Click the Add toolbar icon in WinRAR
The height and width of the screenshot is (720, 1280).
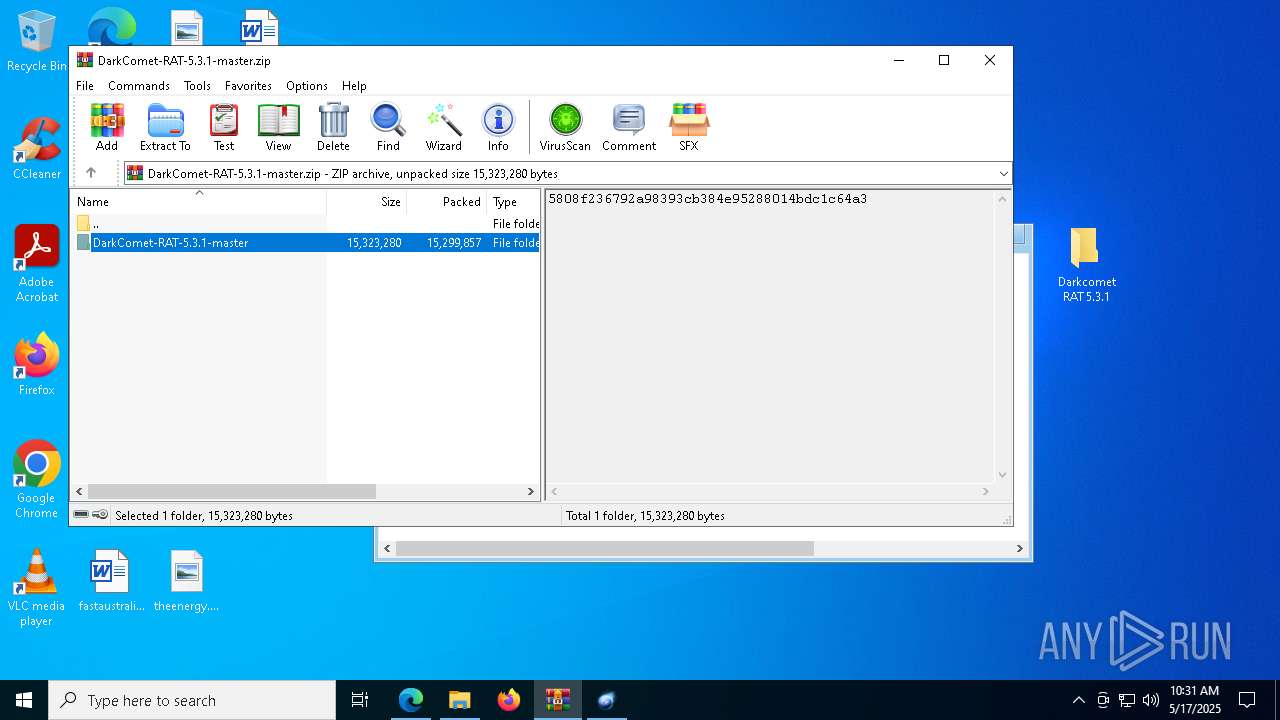pos(107,127)
